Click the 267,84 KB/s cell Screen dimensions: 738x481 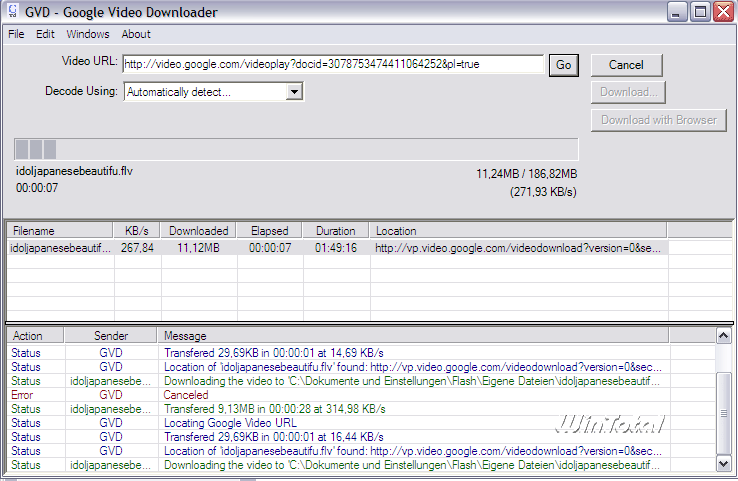(x=137, y=248)
